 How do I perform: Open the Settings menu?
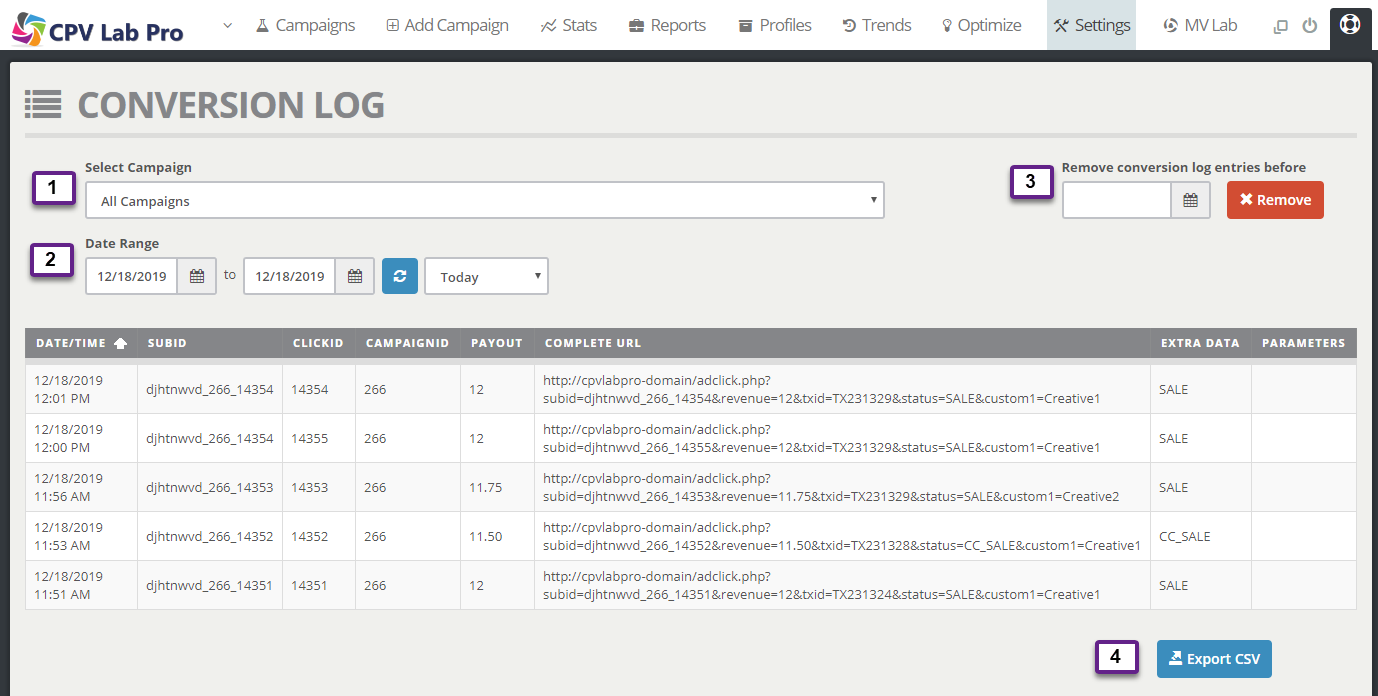[x=1091, y=26]
